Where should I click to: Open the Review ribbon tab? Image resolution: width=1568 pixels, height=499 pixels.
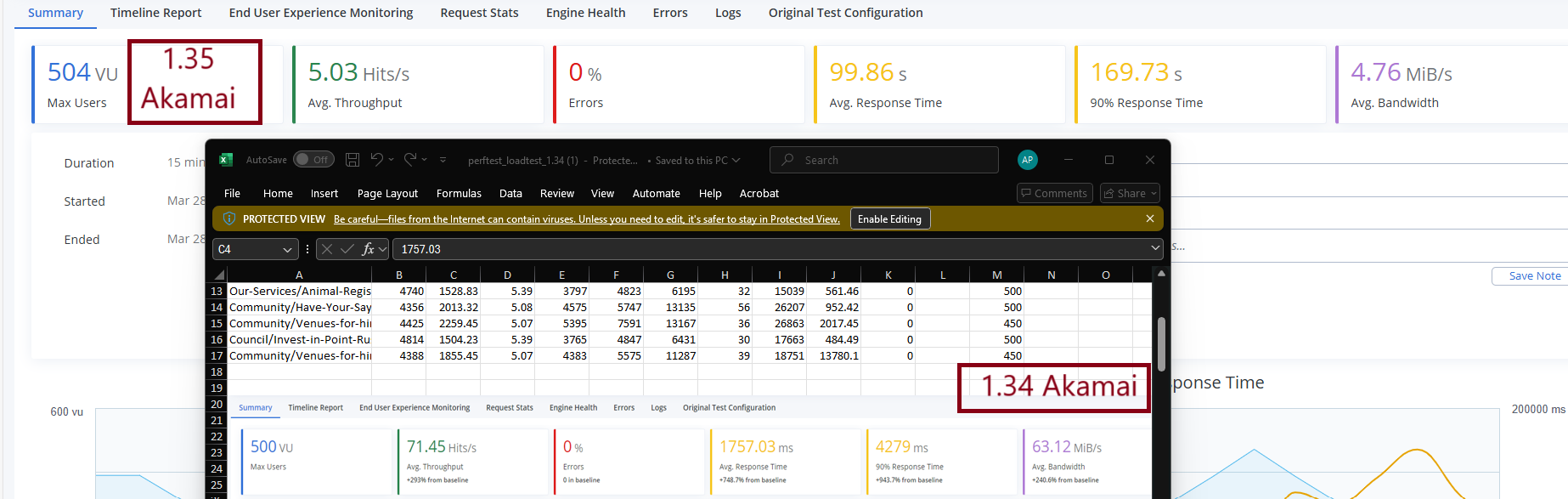coord(557,194)
